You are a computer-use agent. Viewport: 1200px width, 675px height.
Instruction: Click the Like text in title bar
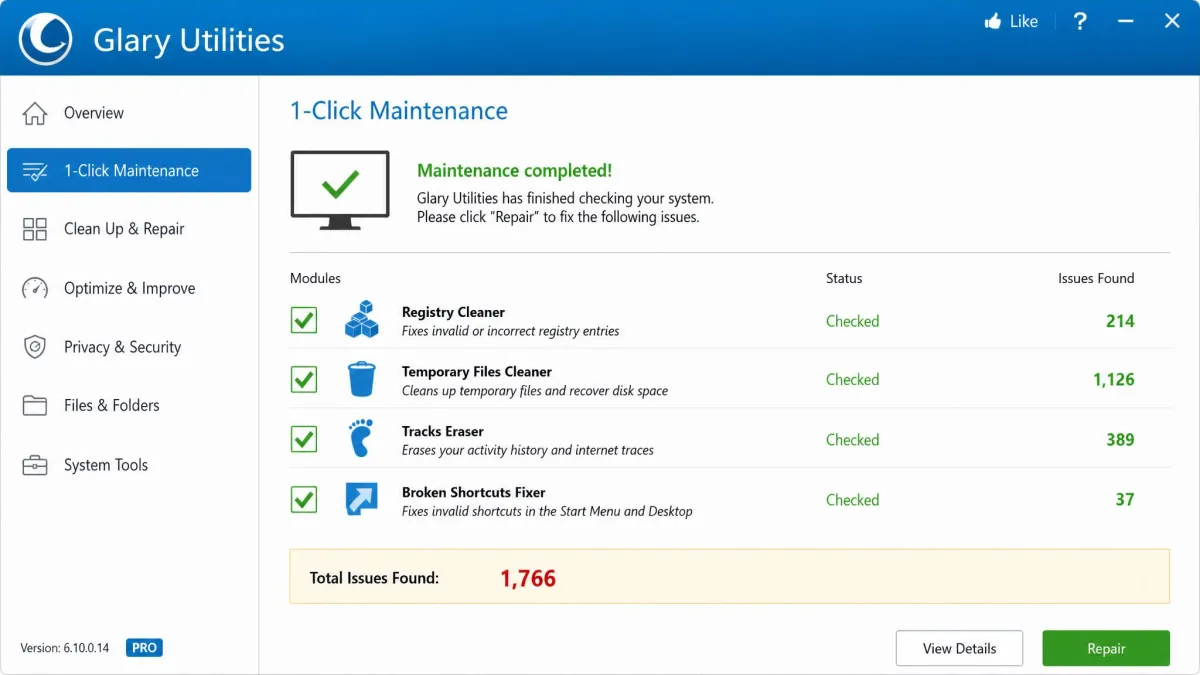click(1024, 21)
